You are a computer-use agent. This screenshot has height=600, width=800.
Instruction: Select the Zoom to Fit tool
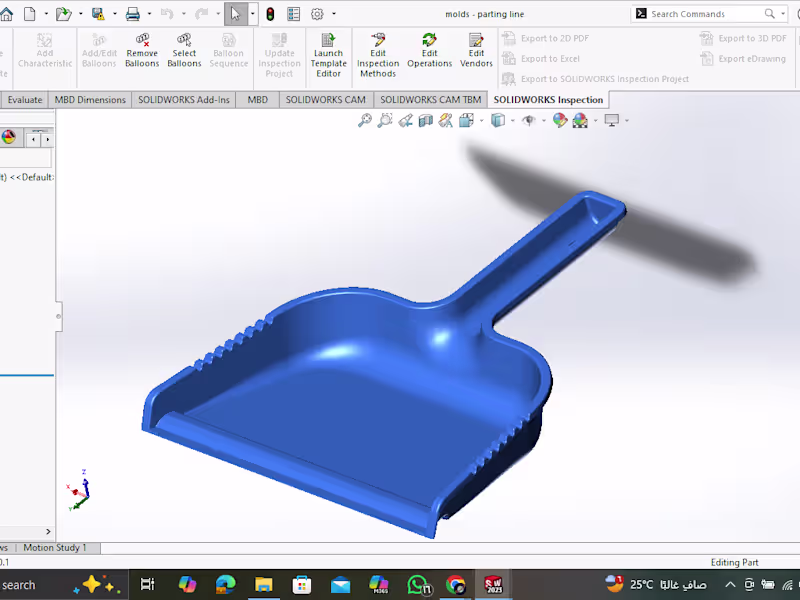364,120
